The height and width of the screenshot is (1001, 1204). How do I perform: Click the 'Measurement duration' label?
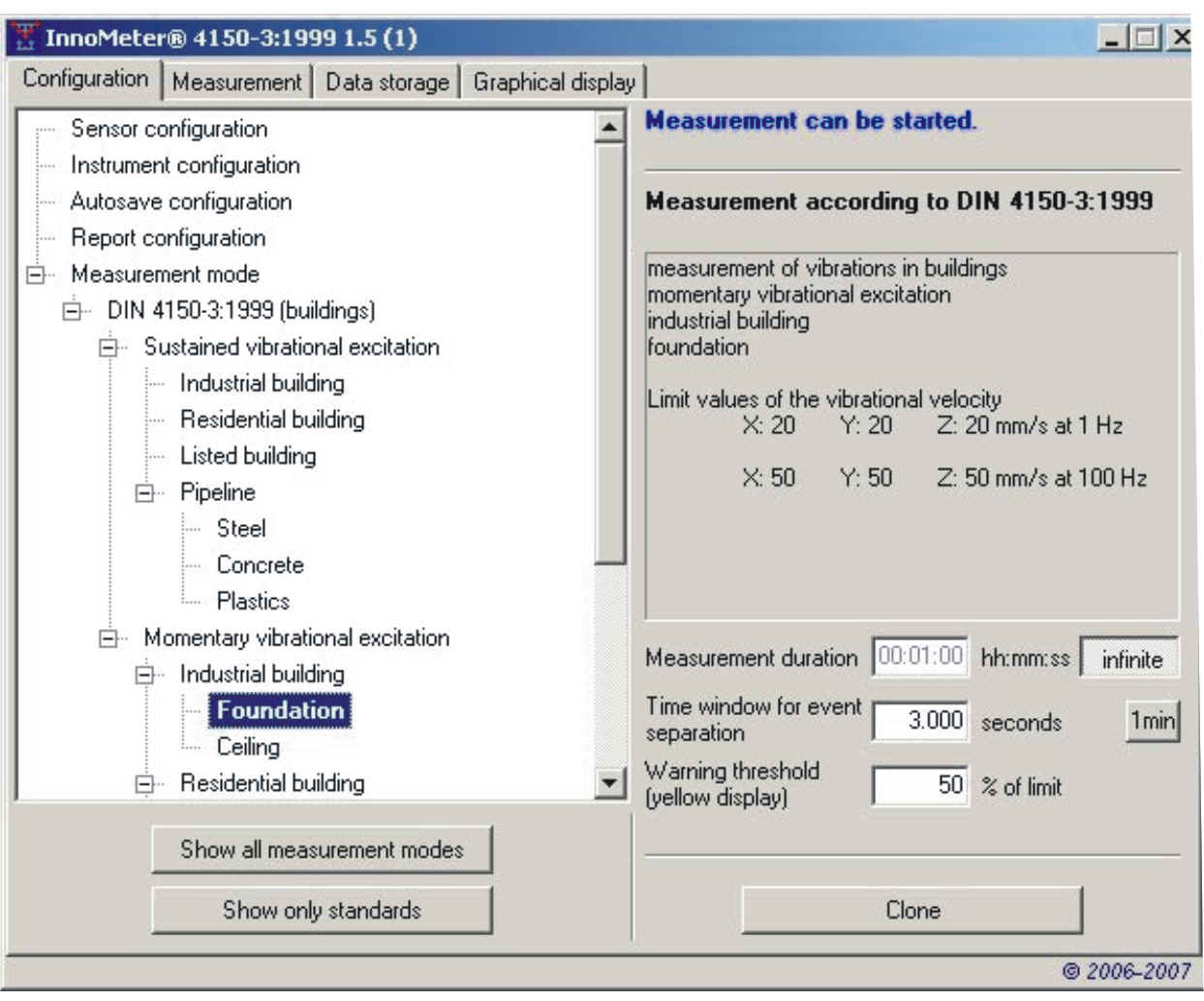click(x=751, y=658)
